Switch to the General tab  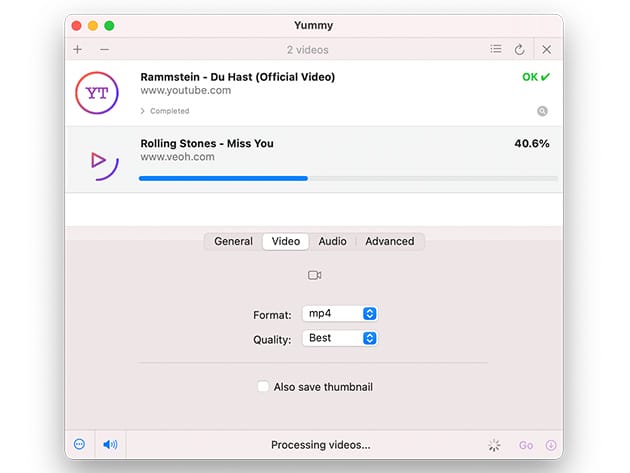[233, 241]
